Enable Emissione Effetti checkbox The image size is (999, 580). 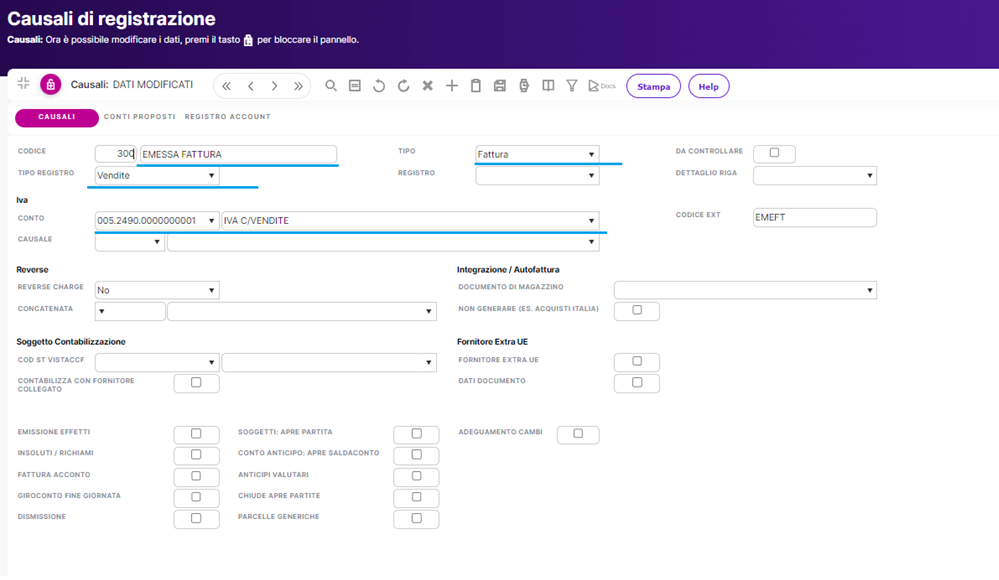[x=196, y=433]
